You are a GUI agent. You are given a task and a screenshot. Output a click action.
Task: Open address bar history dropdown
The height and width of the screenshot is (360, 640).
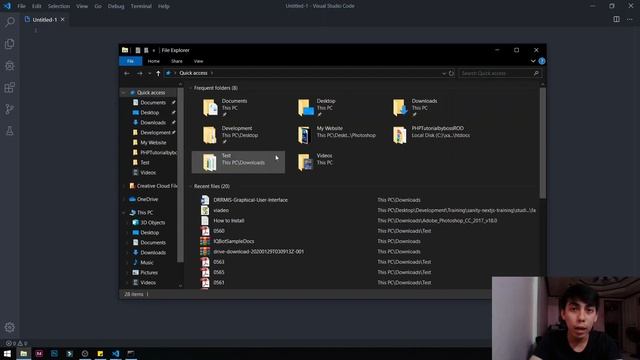coord(444,73)
